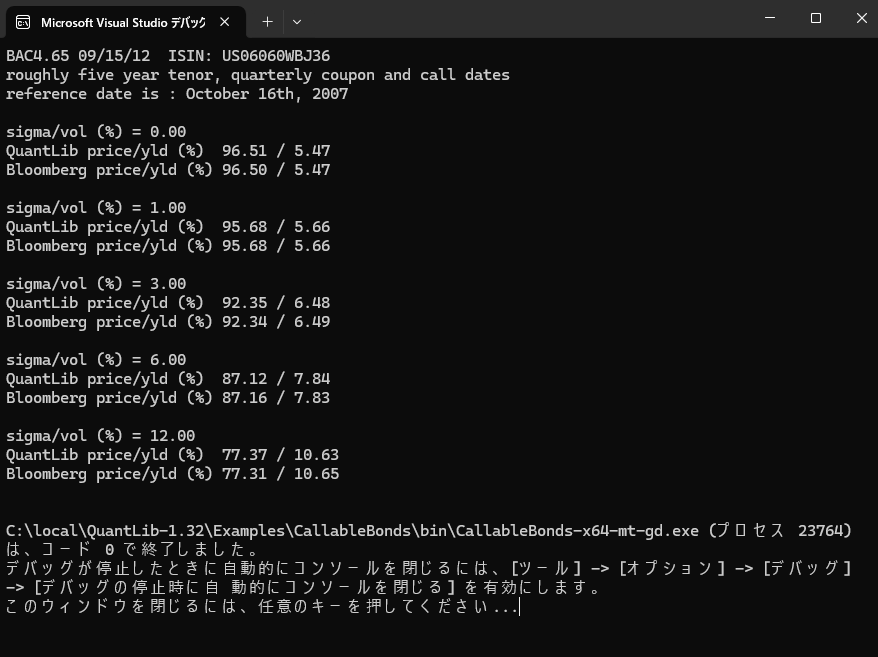Viewport: 878px width, 657px height.
Task: Open a new terminal tab with plus
Action: point(268,22)
